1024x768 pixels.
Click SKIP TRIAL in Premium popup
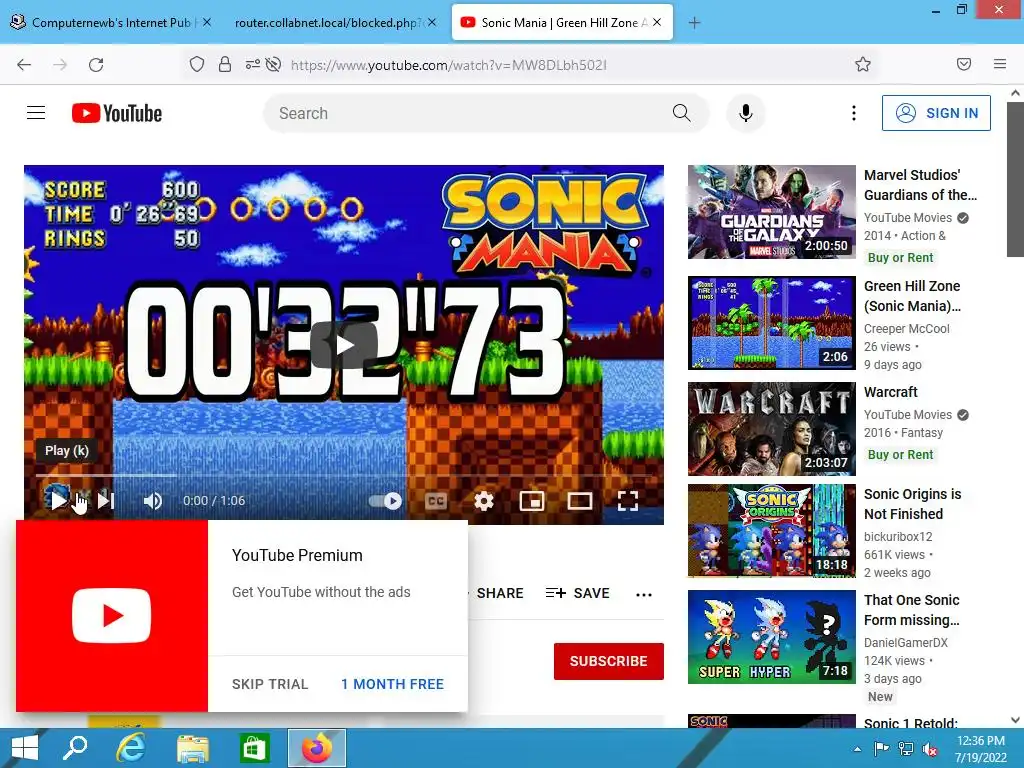point(270,684)
